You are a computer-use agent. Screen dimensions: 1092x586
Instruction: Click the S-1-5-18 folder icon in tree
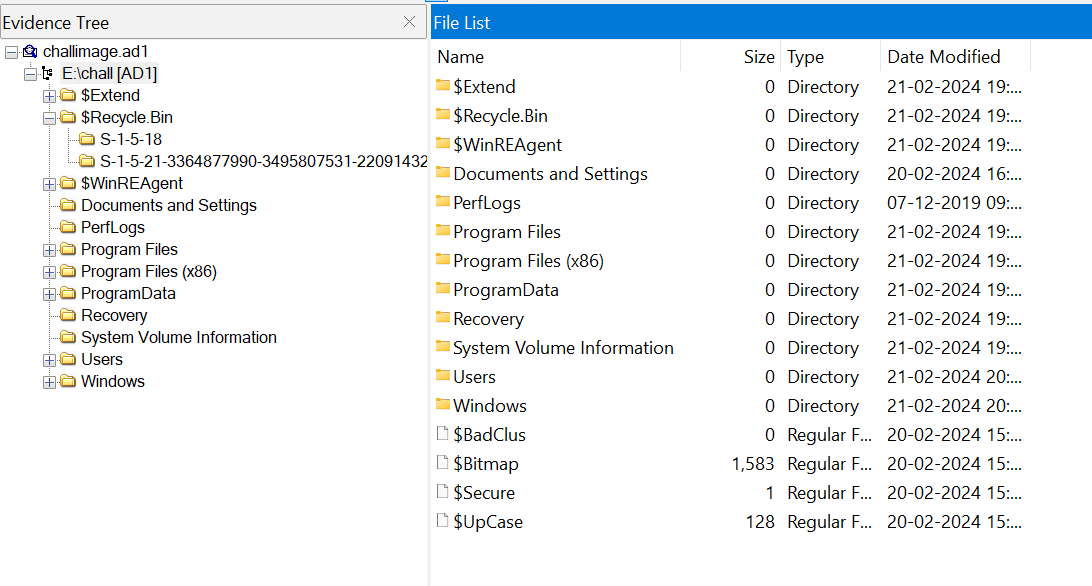click(87, 139)
